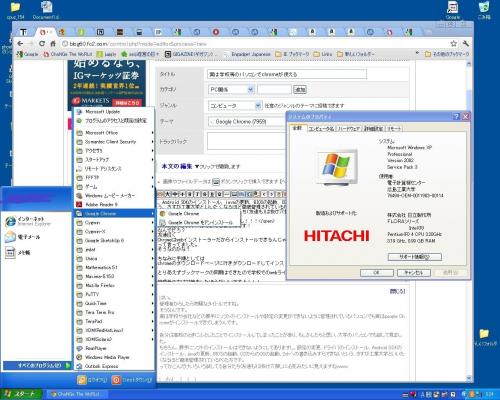Expand the FFFTP program folder
This screenshot has width=500, height=400.
click(x=115, y=178)
